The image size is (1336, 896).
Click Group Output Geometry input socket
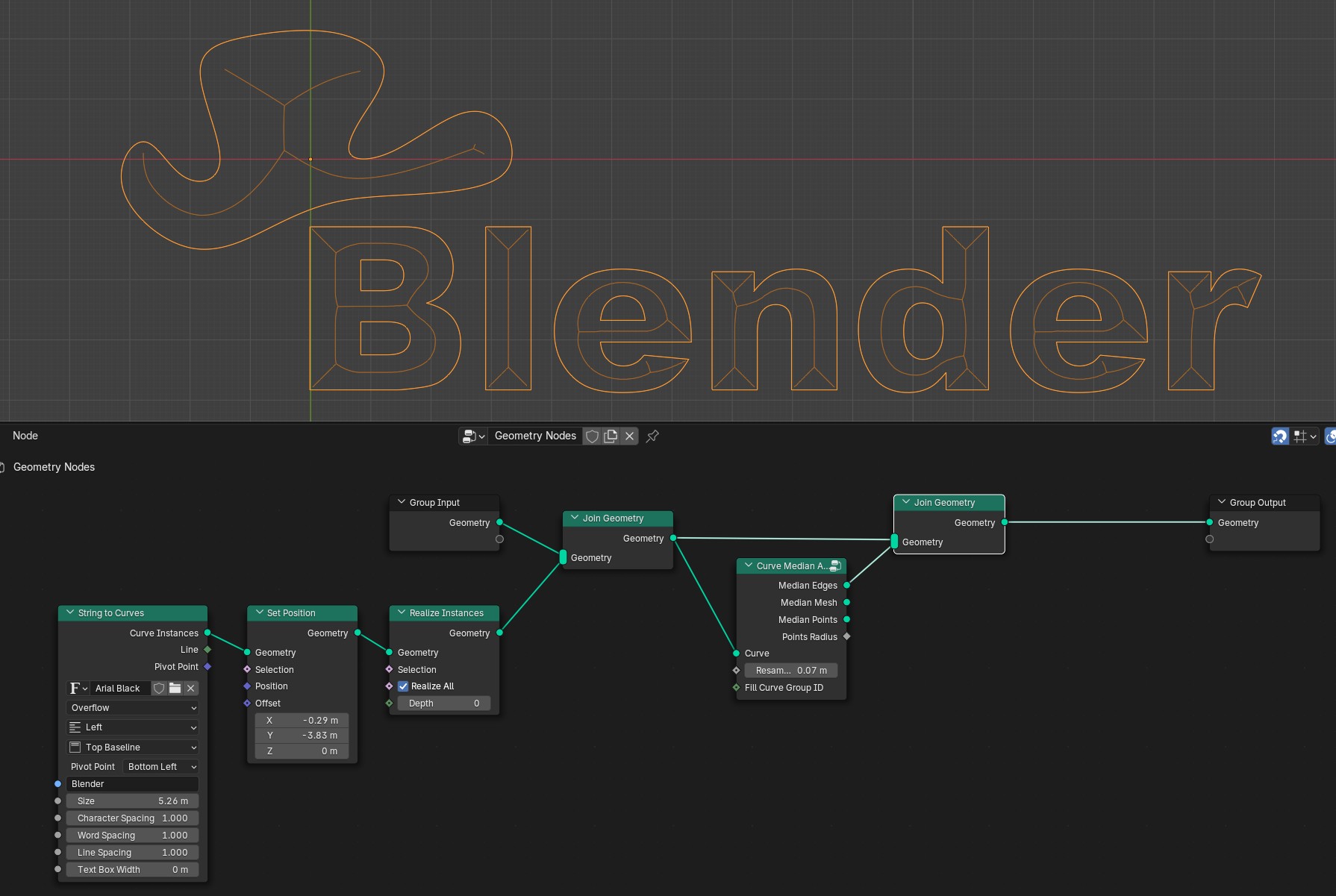[1209, 522]
